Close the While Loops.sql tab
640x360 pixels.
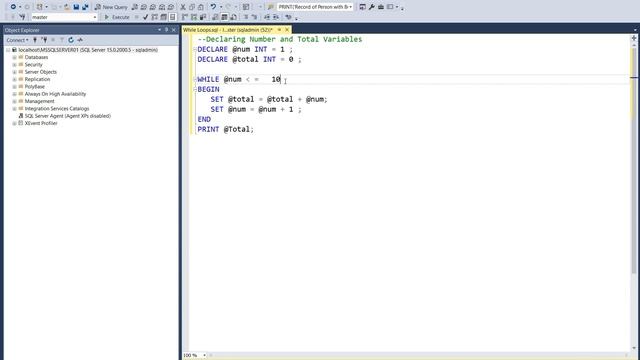tap(287, 30)
